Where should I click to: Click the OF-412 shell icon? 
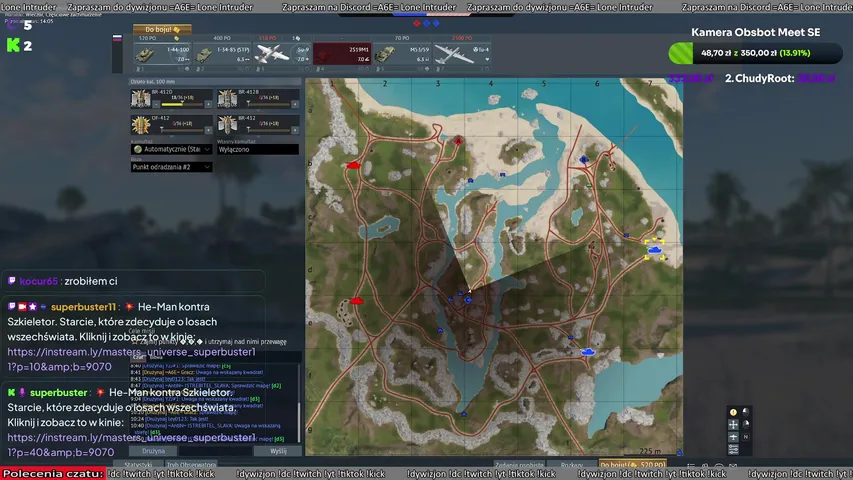click(x=140, y=125)
